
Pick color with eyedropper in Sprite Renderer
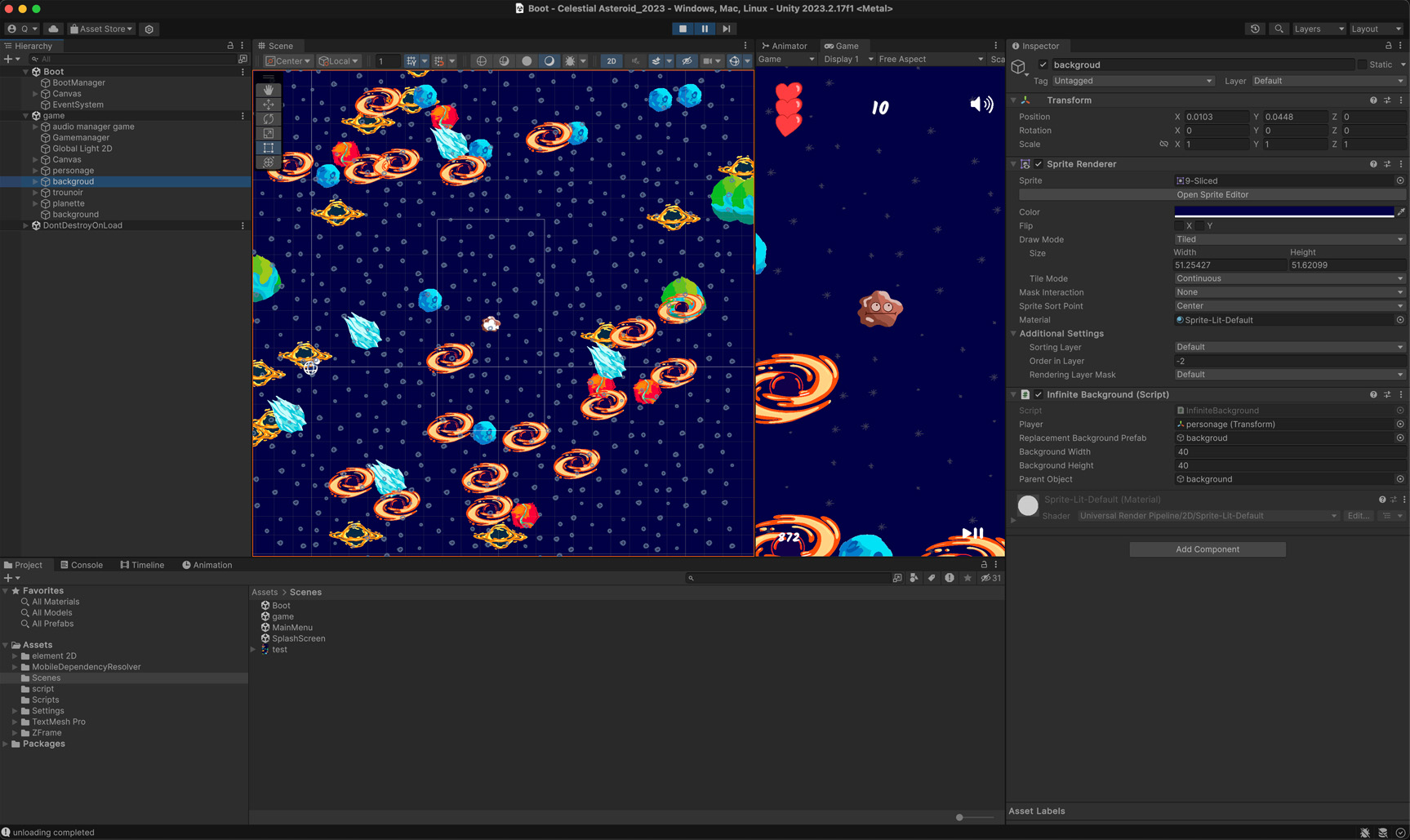(x=1401, y=212)
